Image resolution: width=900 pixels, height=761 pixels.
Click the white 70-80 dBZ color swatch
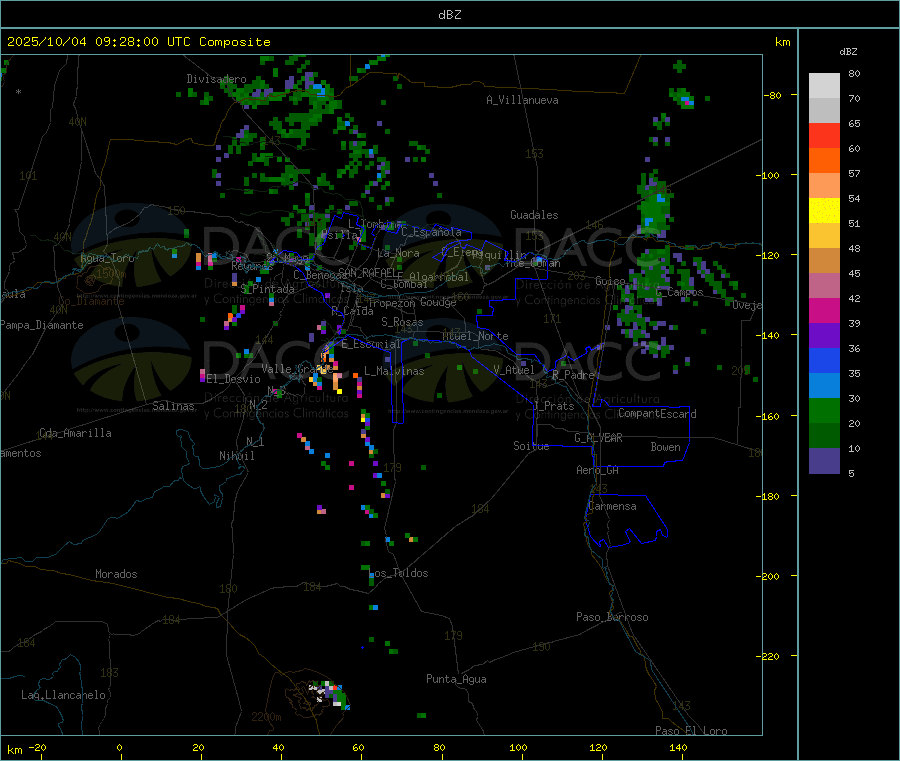[824, 86]
